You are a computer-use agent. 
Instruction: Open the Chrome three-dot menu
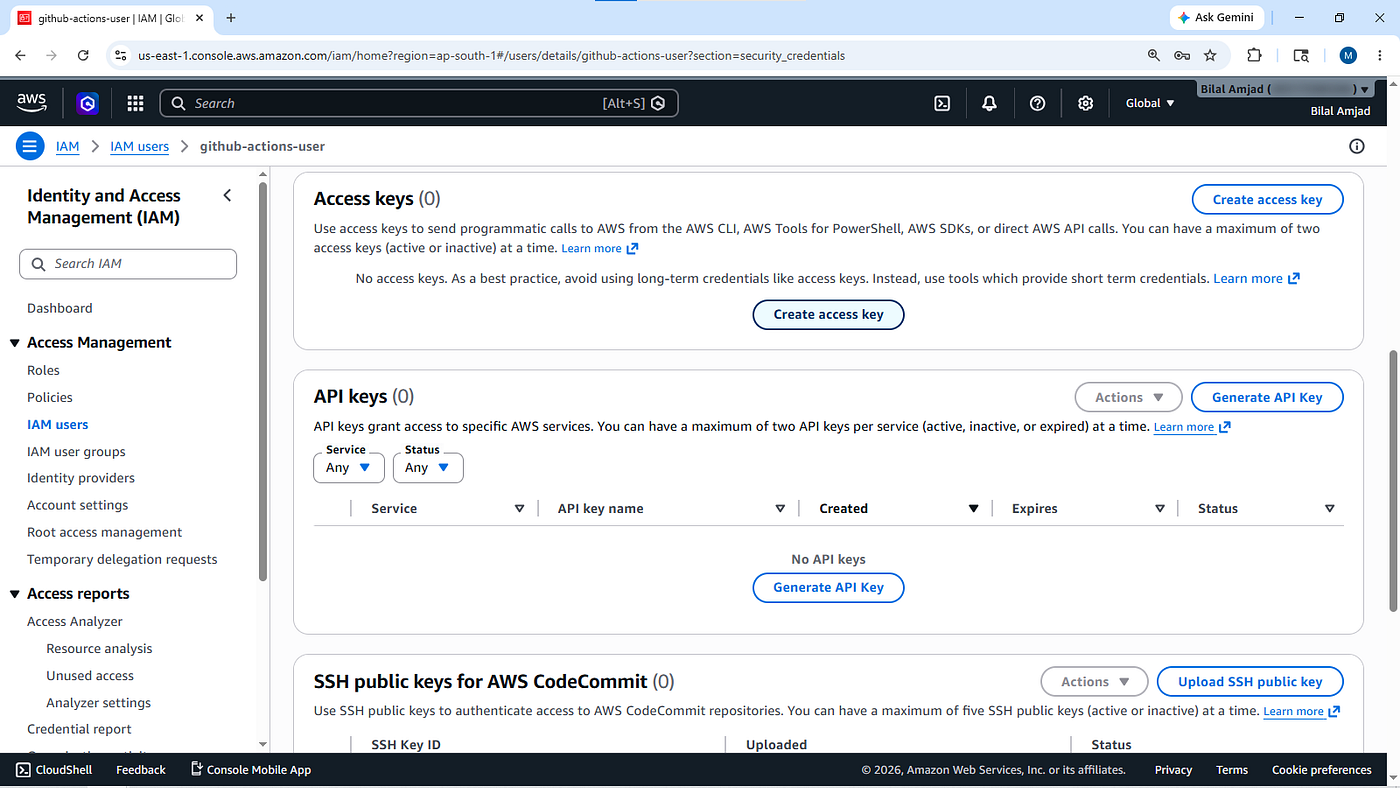point(1380,56)
